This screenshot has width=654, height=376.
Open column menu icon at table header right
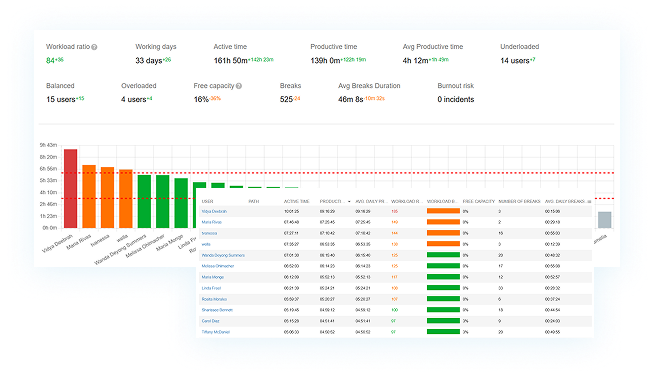point(589,202)
